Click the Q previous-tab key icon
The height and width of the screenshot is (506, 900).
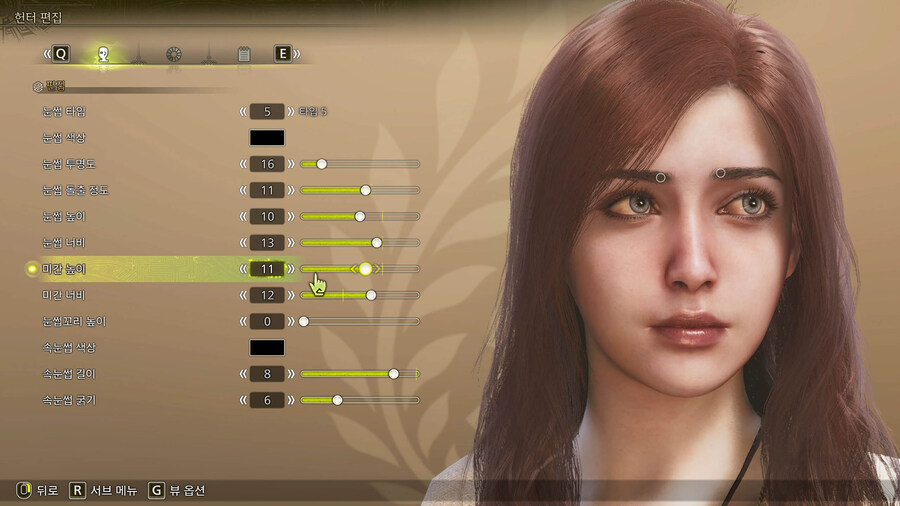[61, 54]
